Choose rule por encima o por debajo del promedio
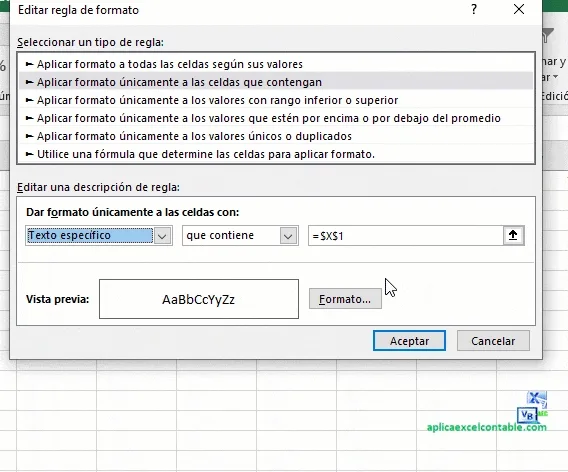 pyautogui.click(x=276, y=118)
